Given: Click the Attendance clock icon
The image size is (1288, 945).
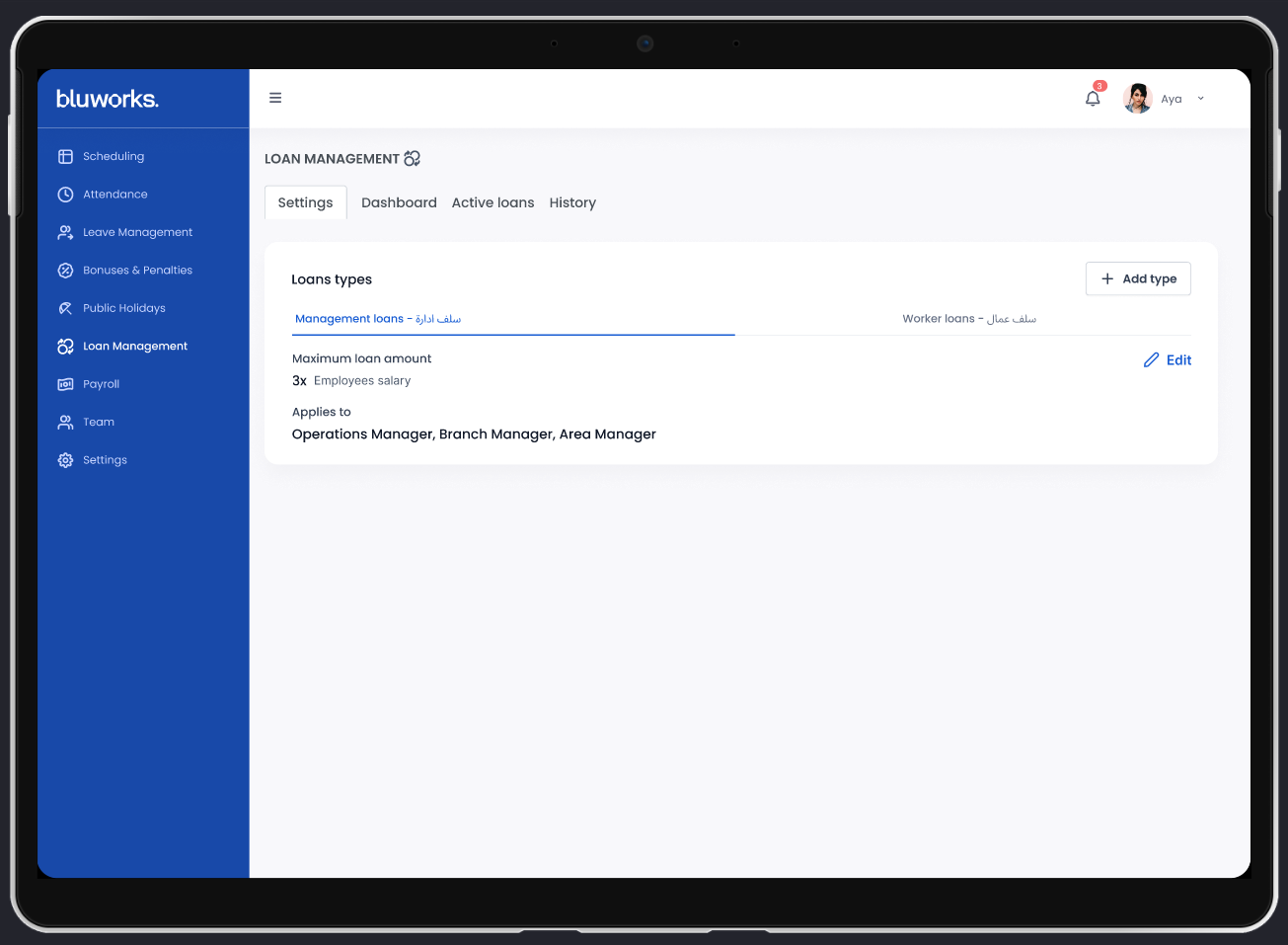Looking at the screenshot, I should [65, 195].
